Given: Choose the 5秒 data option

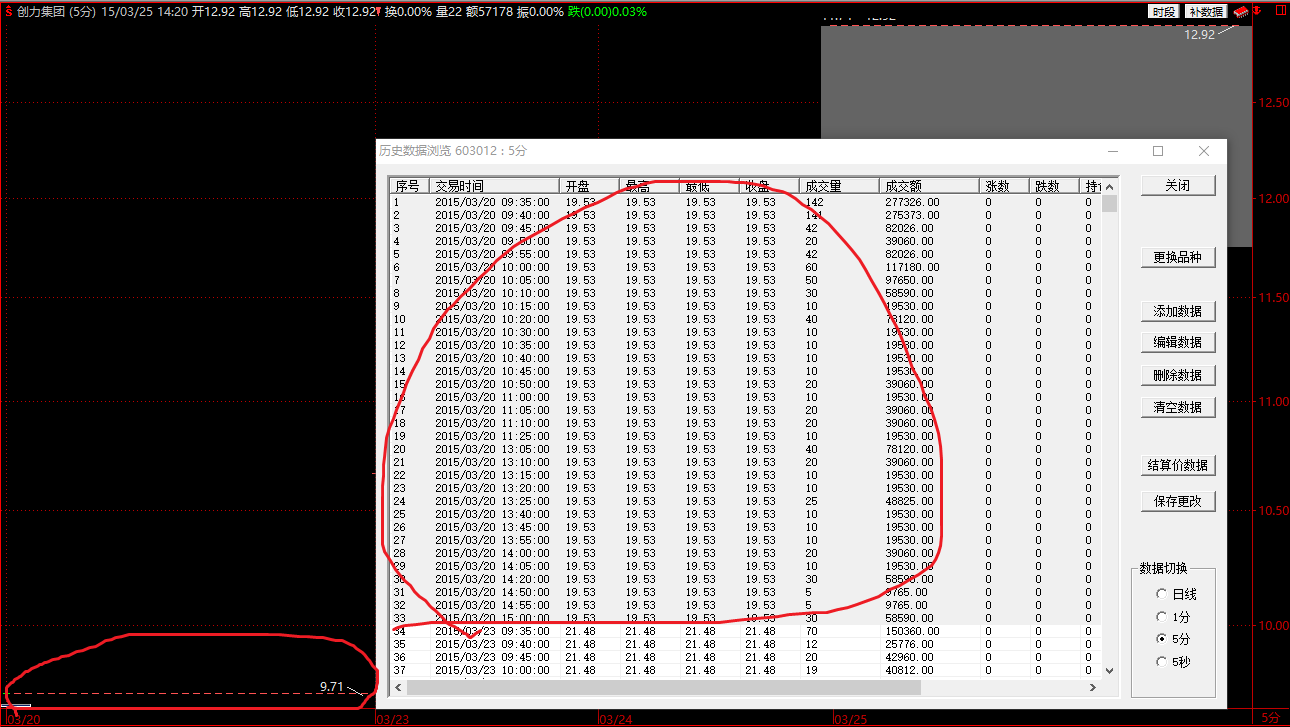Looking at the screenshot, I should click(1162, 661).
